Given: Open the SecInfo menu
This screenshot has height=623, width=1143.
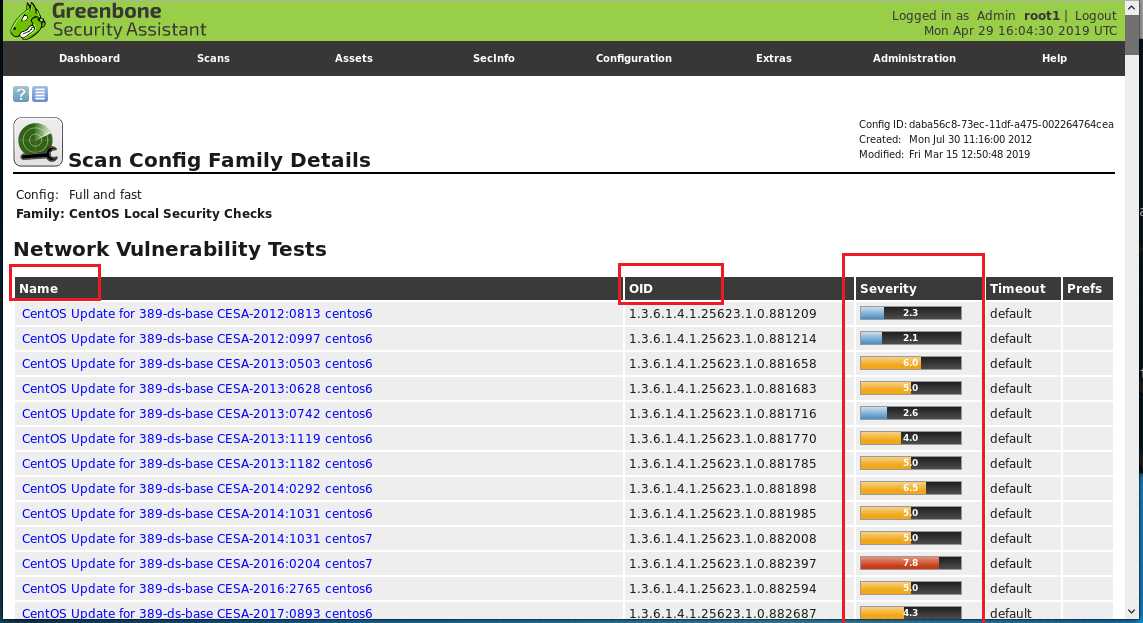Looking at the screenshot, I should point(494,58).
